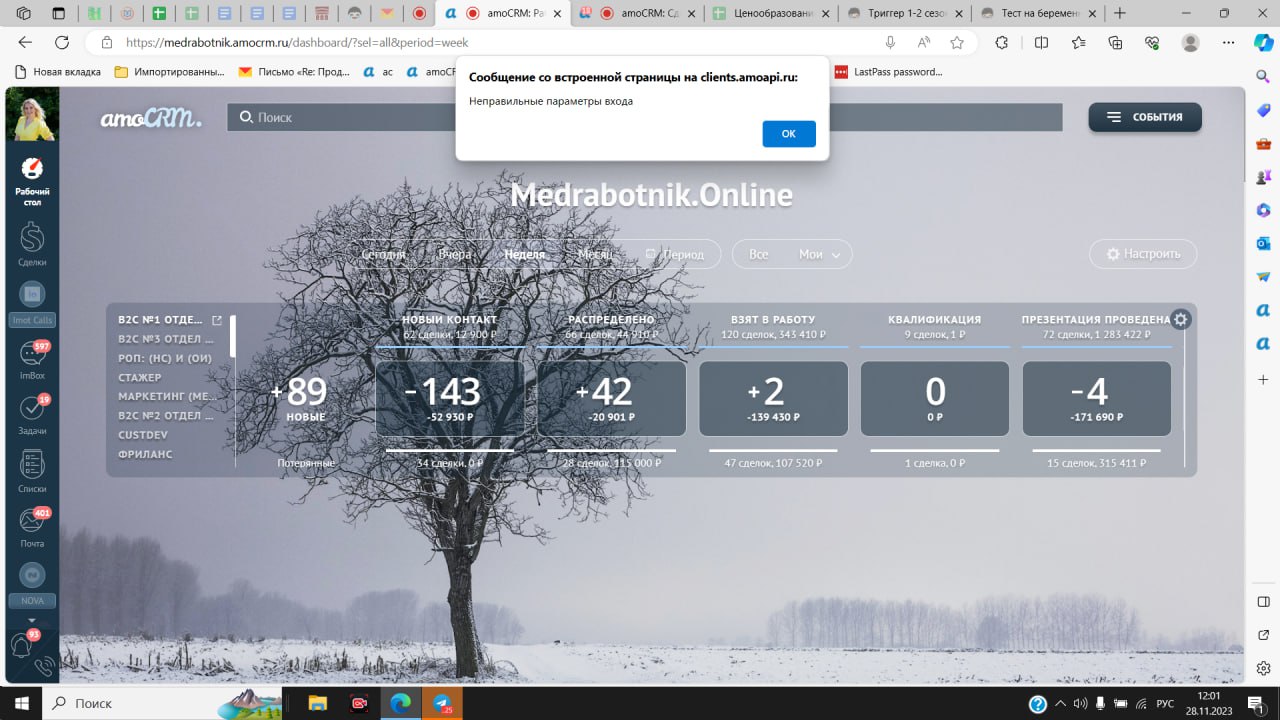Viewport: 1280px width, 720px height.
Task: Switch period filter to Месяц
Action: (x=595, y=254)
